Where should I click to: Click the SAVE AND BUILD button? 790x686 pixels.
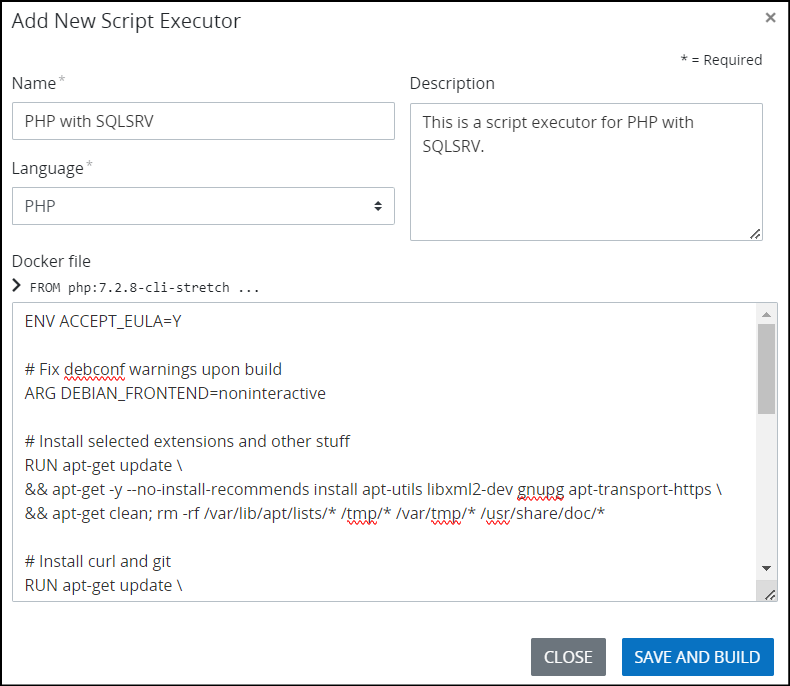(697, 657)
